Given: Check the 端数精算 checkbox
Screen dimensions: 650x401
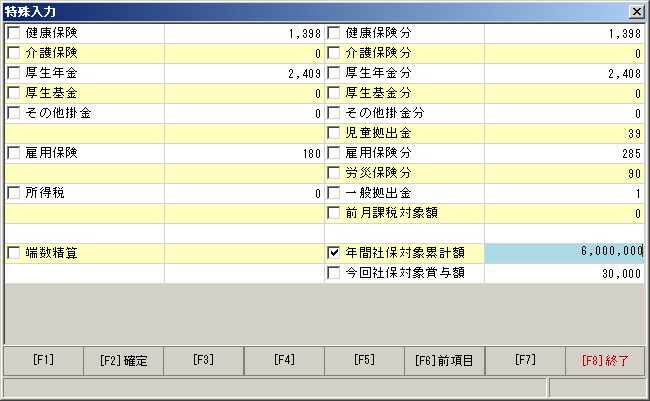Looking at the screenshot, I should pos(14,253).
